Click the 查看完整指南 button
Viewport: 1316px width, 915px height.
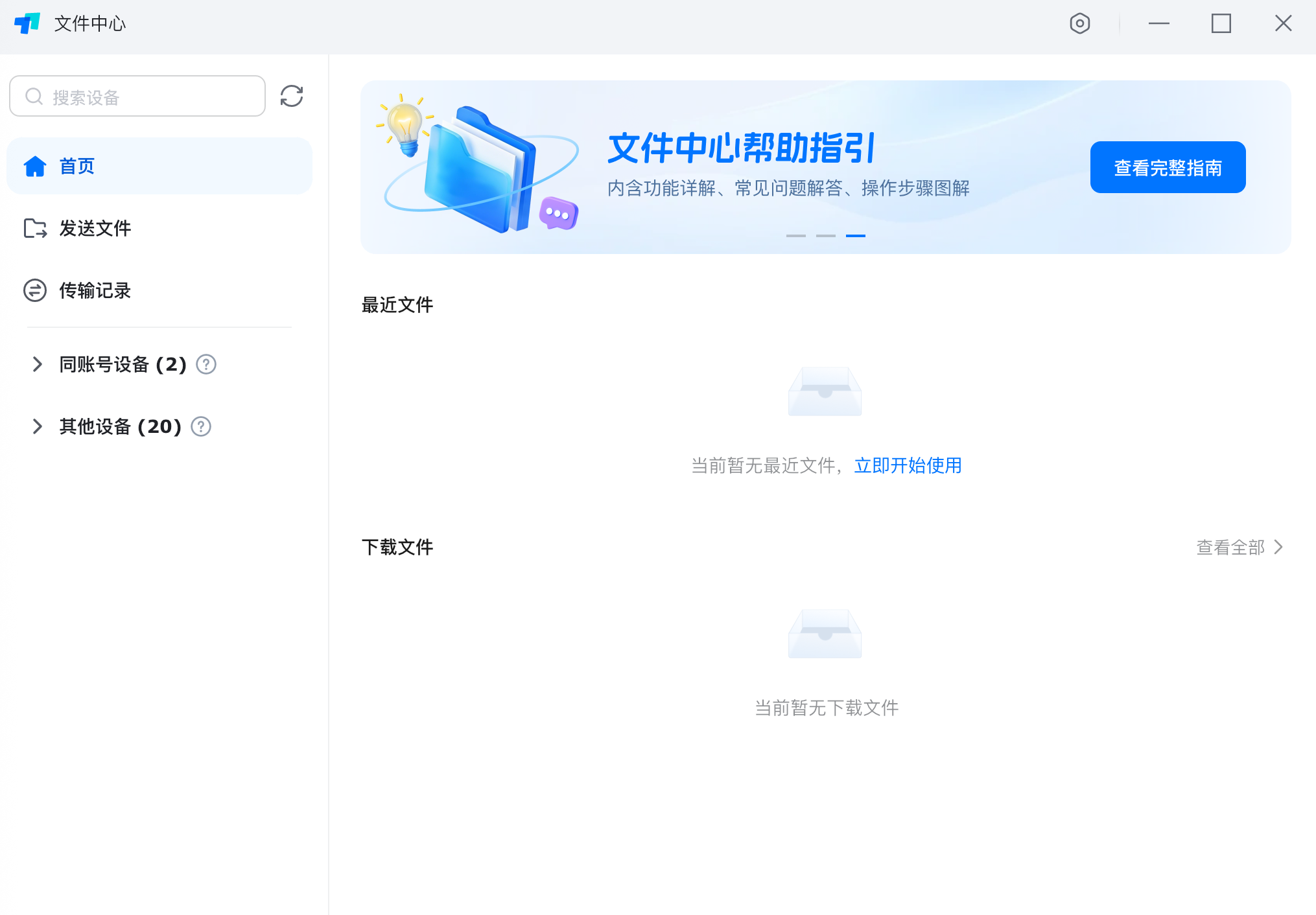pyautogui.click(x=1167, y=167)
